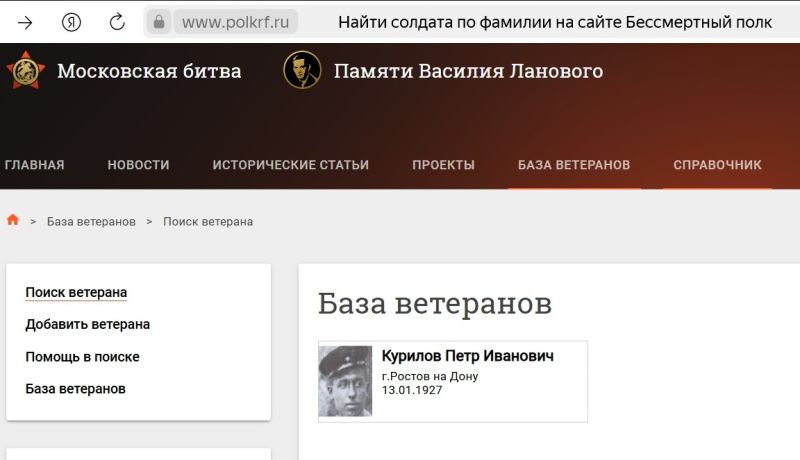Open the Главная menu item
The width and height of the screenshot is (800, 460).
point(34,165)
